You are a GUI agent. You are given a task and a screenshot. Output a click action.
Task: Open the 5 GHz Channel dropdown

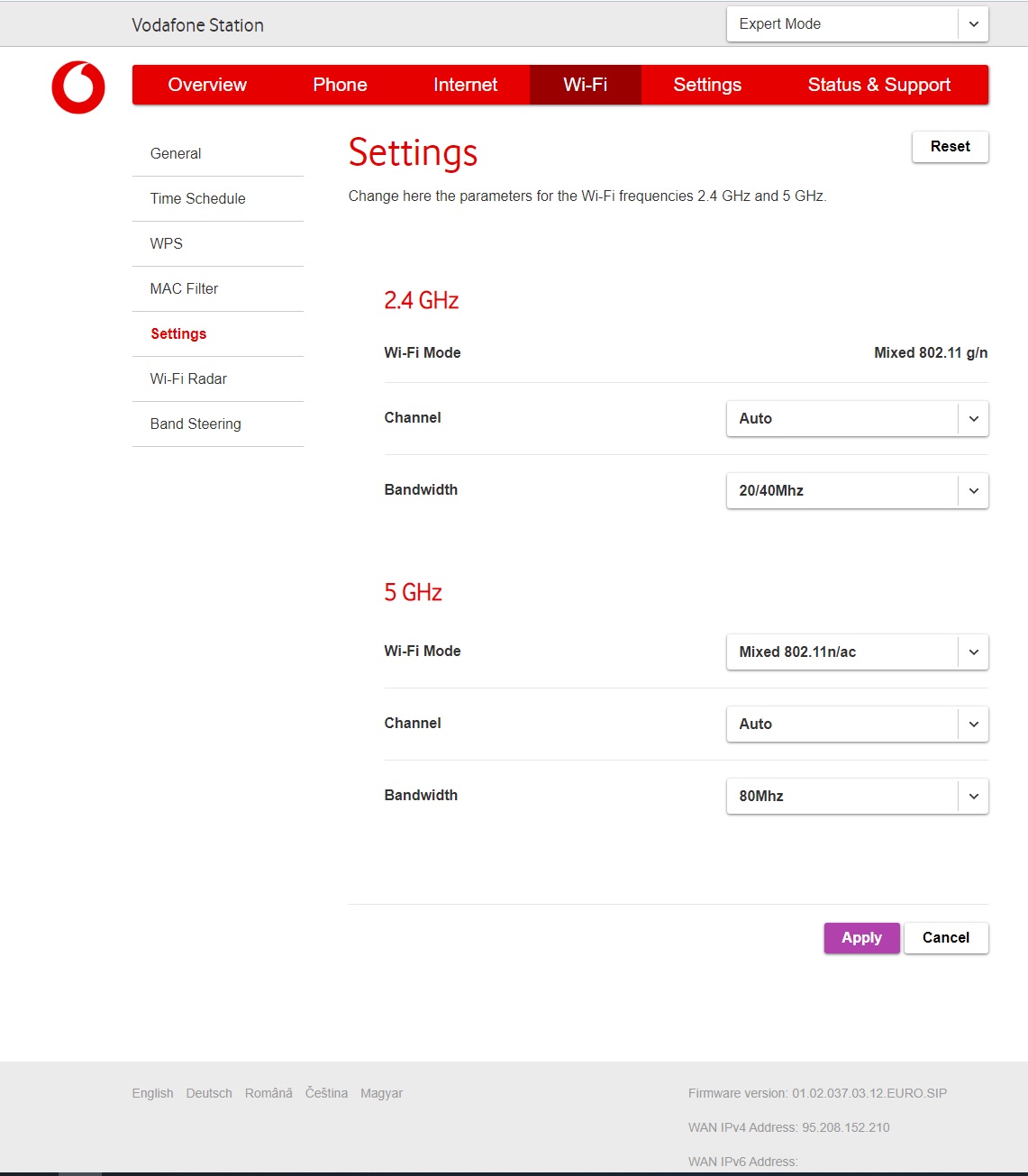pos(857,724)
